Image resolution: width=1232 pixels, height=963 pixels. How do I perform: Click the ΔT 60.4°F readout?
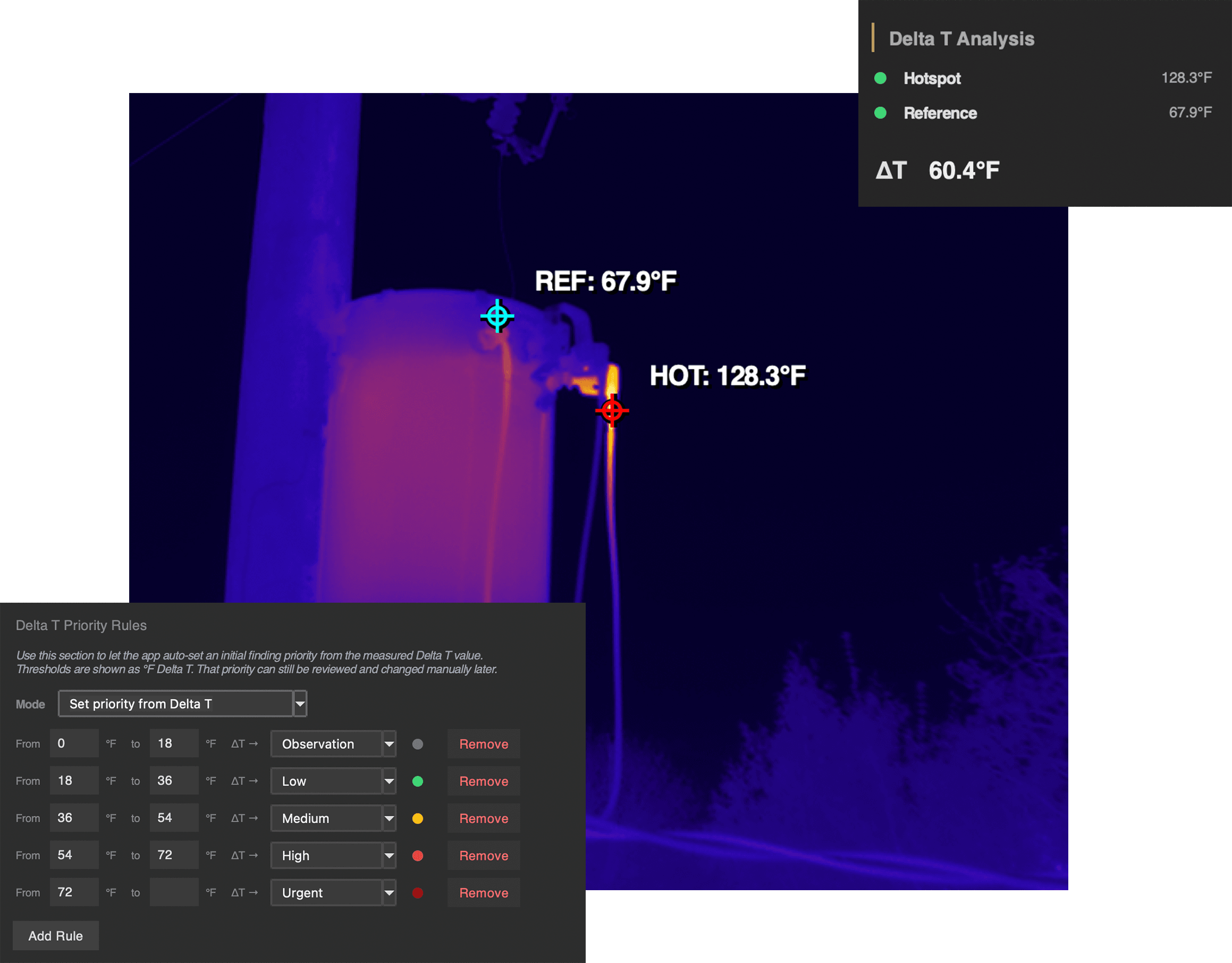point(937,171)
